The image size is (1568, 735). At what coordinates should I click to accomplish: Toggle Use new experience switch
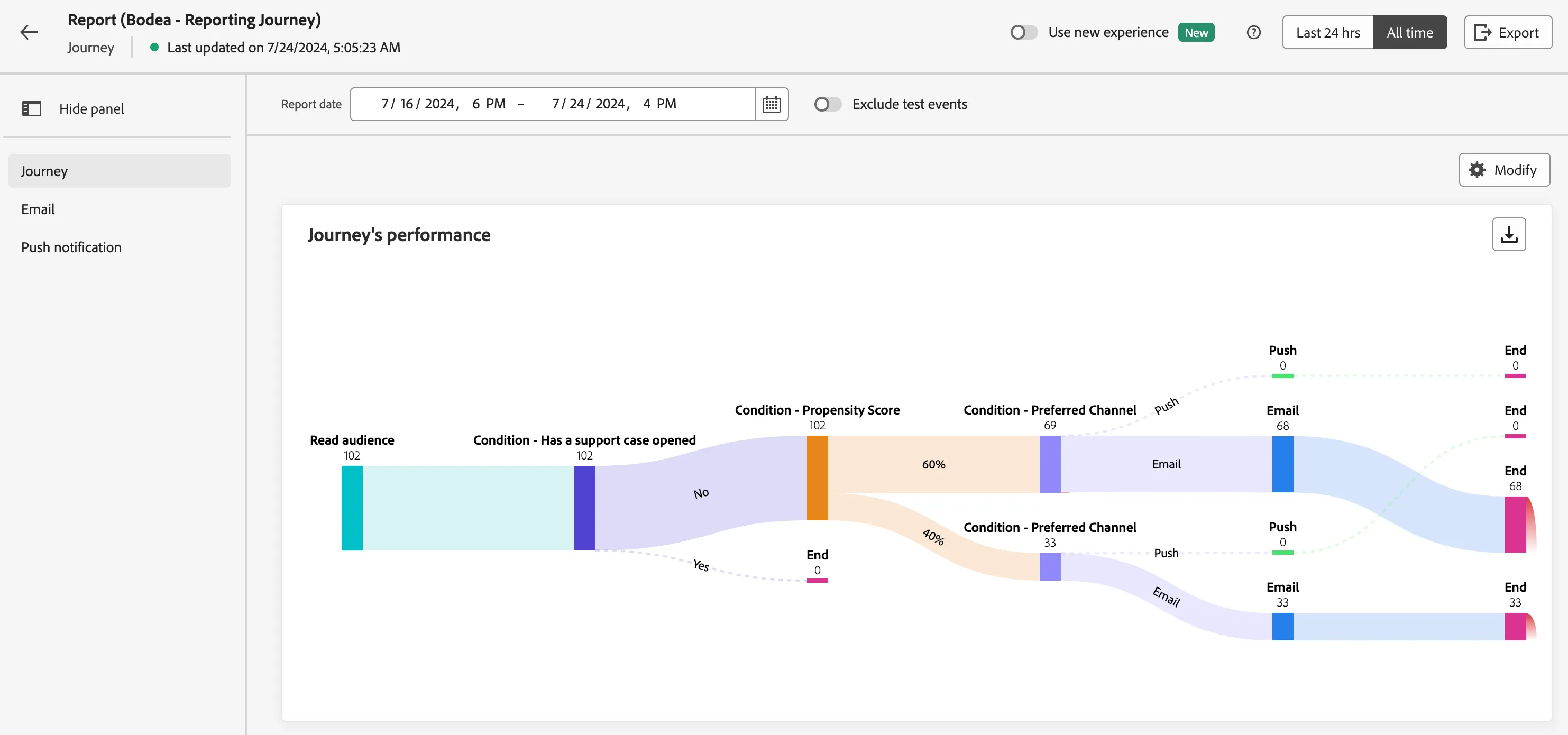coord(1024,32)
